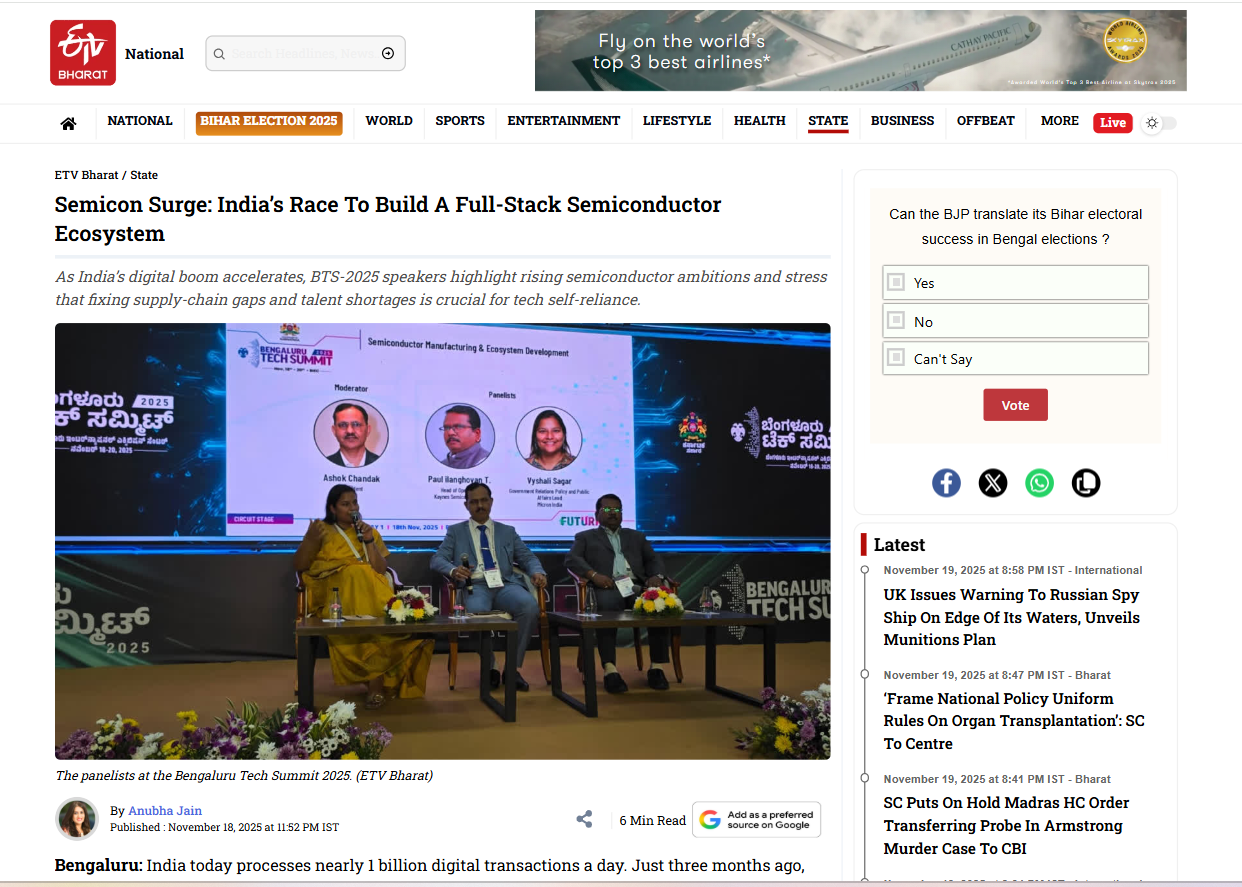Share the article via WhatsApp

point(1039,483)
